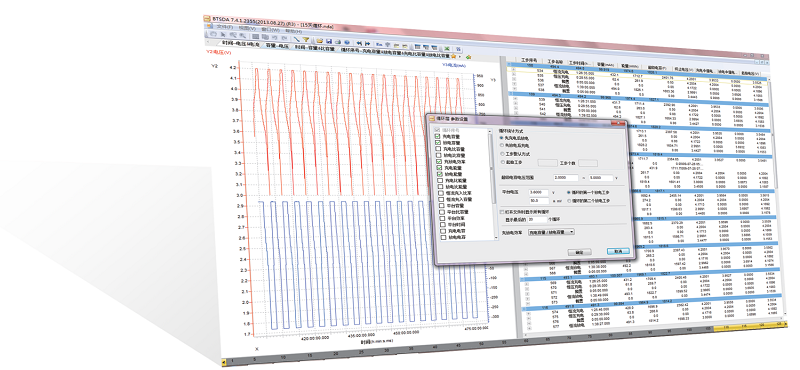Check the 平台容量 checkbox in list

pyautogui.click(x=442, y=205)
